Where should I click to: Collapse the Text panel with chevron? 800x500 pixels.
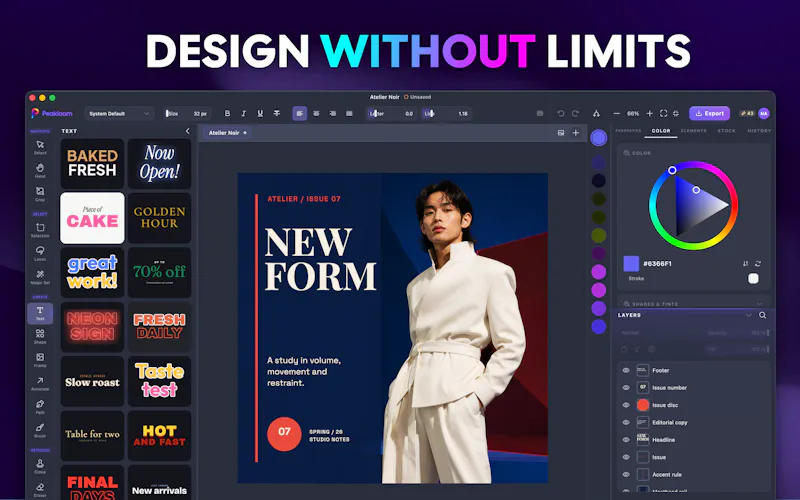click(187, 131)
